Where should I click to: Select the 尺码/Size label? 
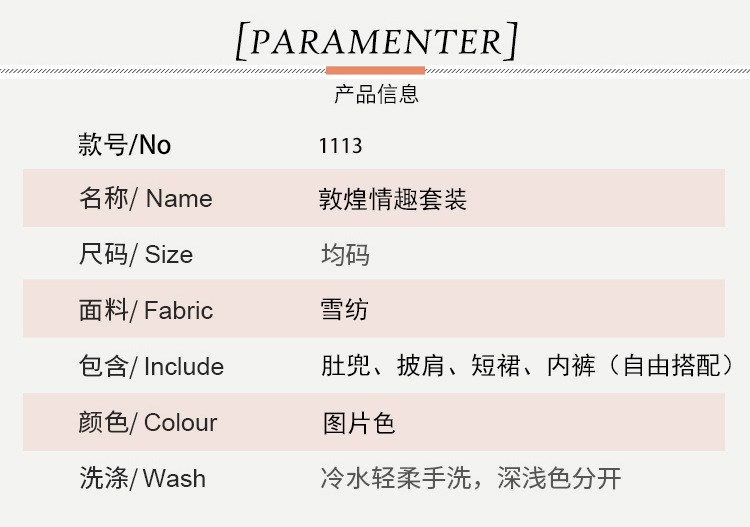(136, 254)
